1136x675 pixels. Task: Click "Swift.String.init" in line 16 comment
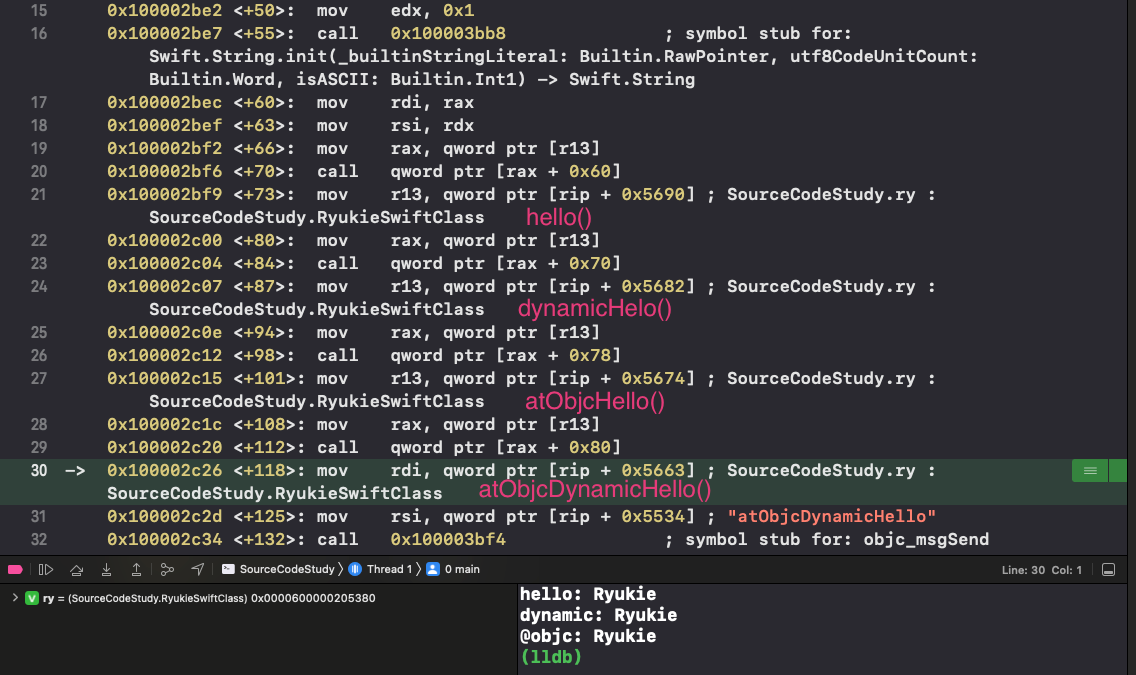(x=238, y=56)
